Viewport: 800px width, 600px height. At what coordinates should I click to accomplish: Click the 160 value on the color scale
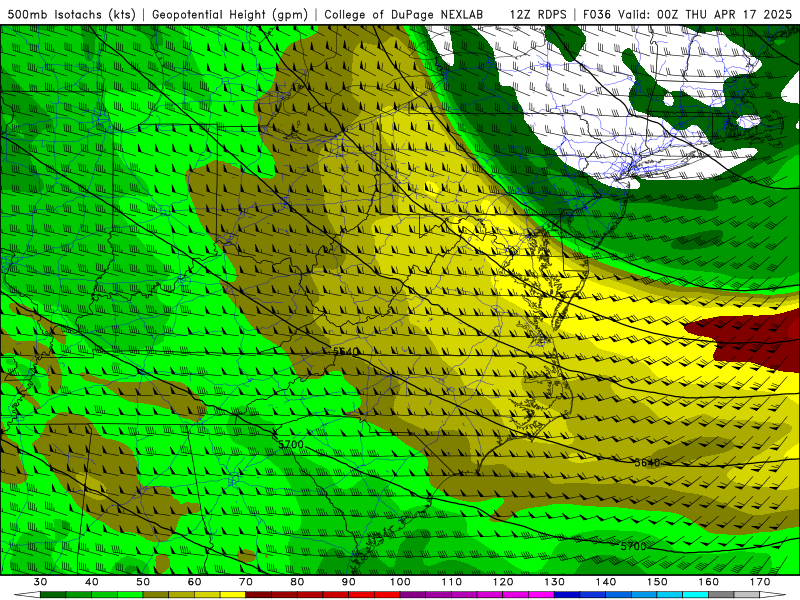tap(709, 582)
